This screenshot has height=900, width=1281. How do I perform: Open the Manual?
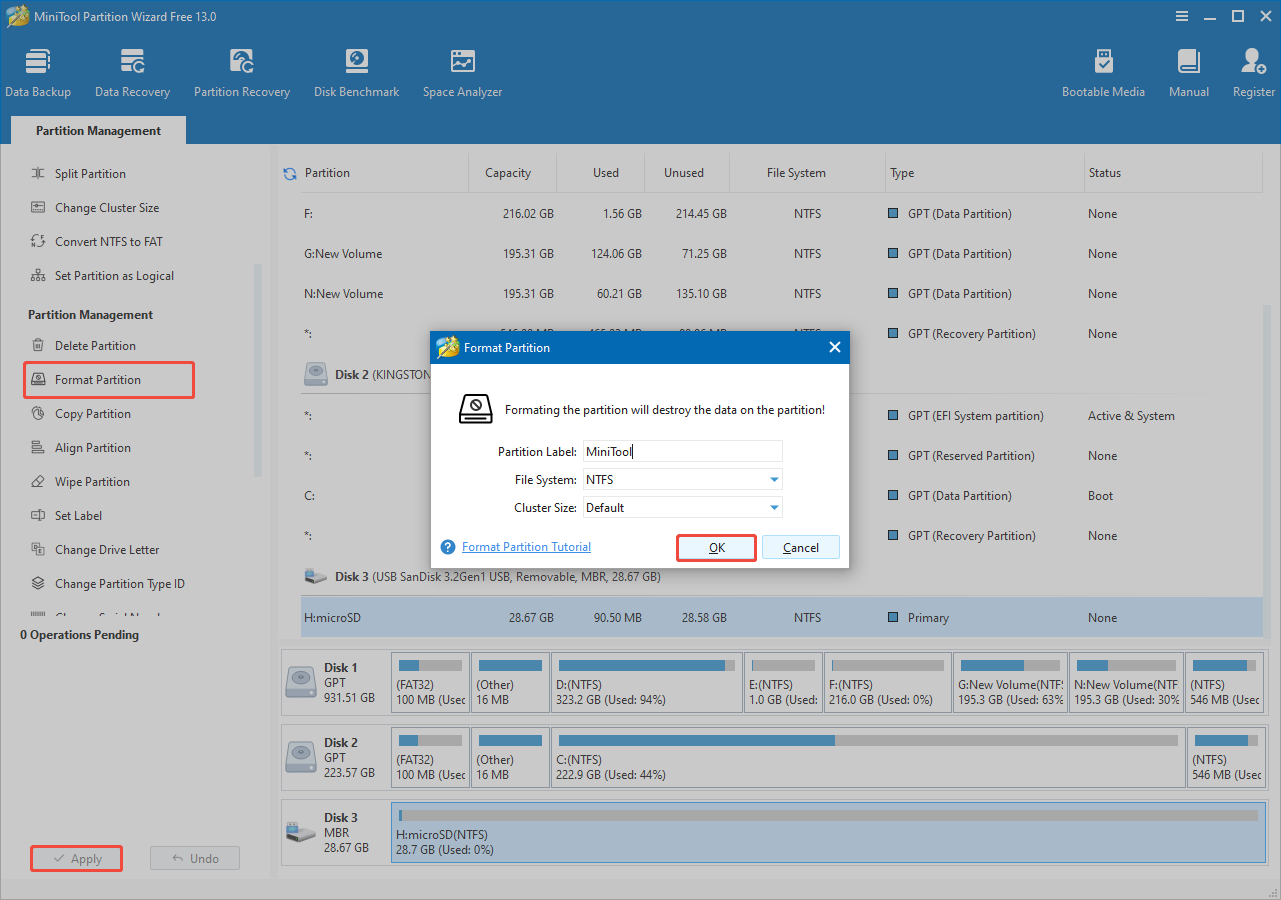click(x=1188, y=70)
